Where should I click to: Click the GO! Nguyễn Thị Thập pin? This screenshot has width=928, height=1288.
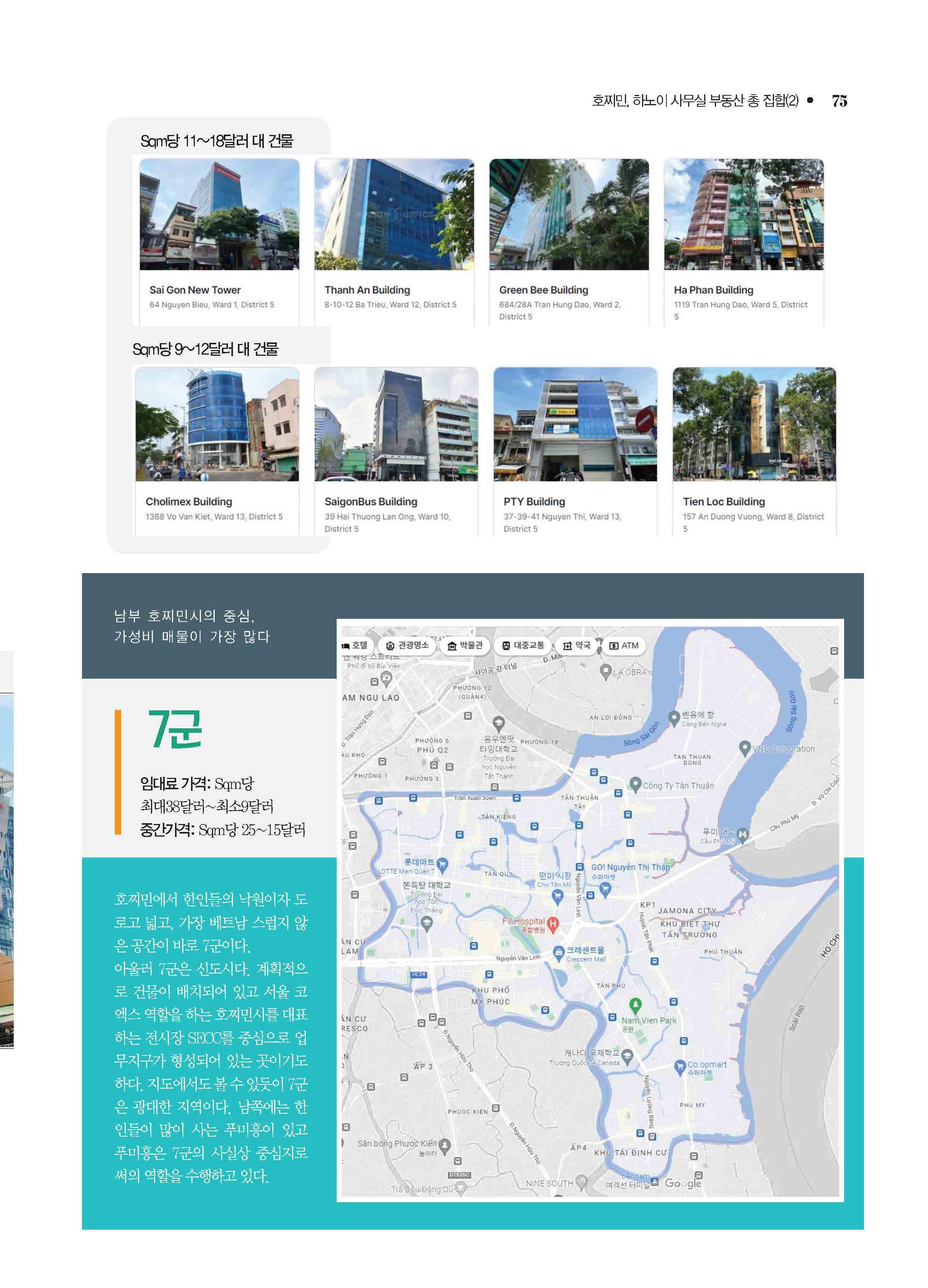[605, 889]
